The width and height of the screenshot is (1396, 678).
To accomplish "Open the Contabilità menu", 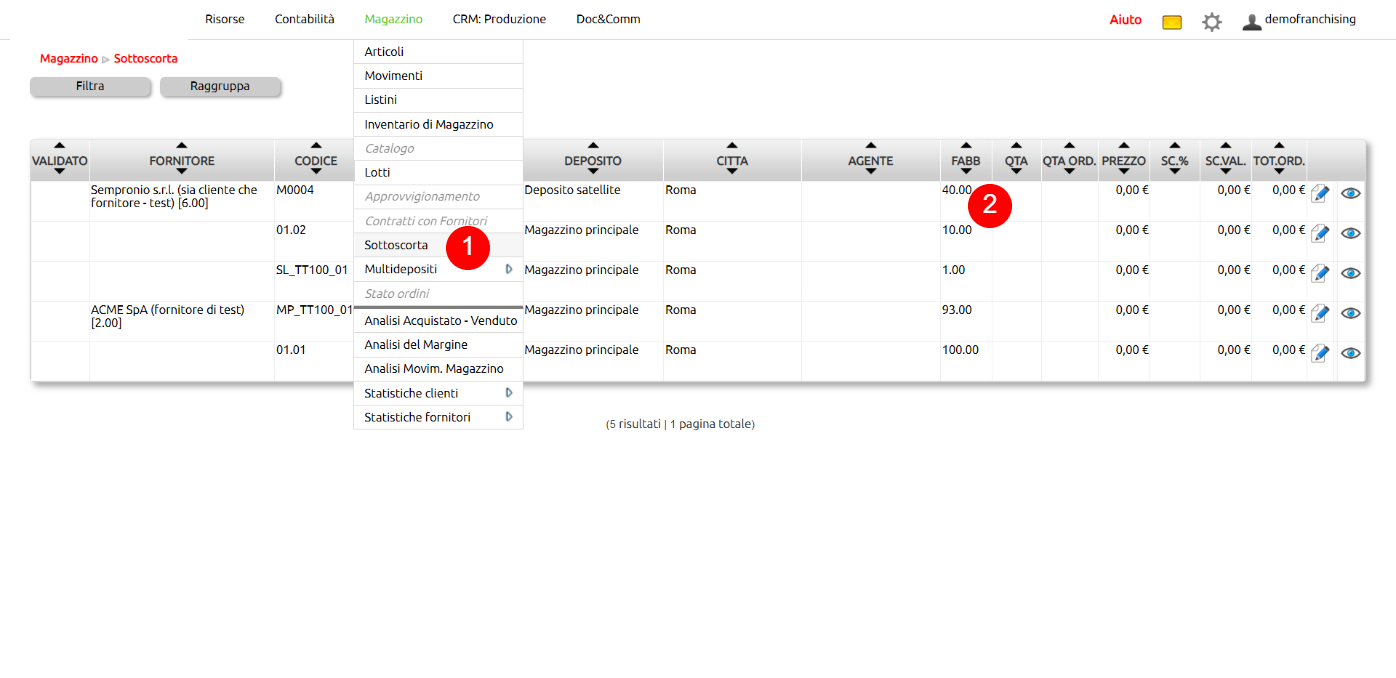I will [x=304, y=19].
